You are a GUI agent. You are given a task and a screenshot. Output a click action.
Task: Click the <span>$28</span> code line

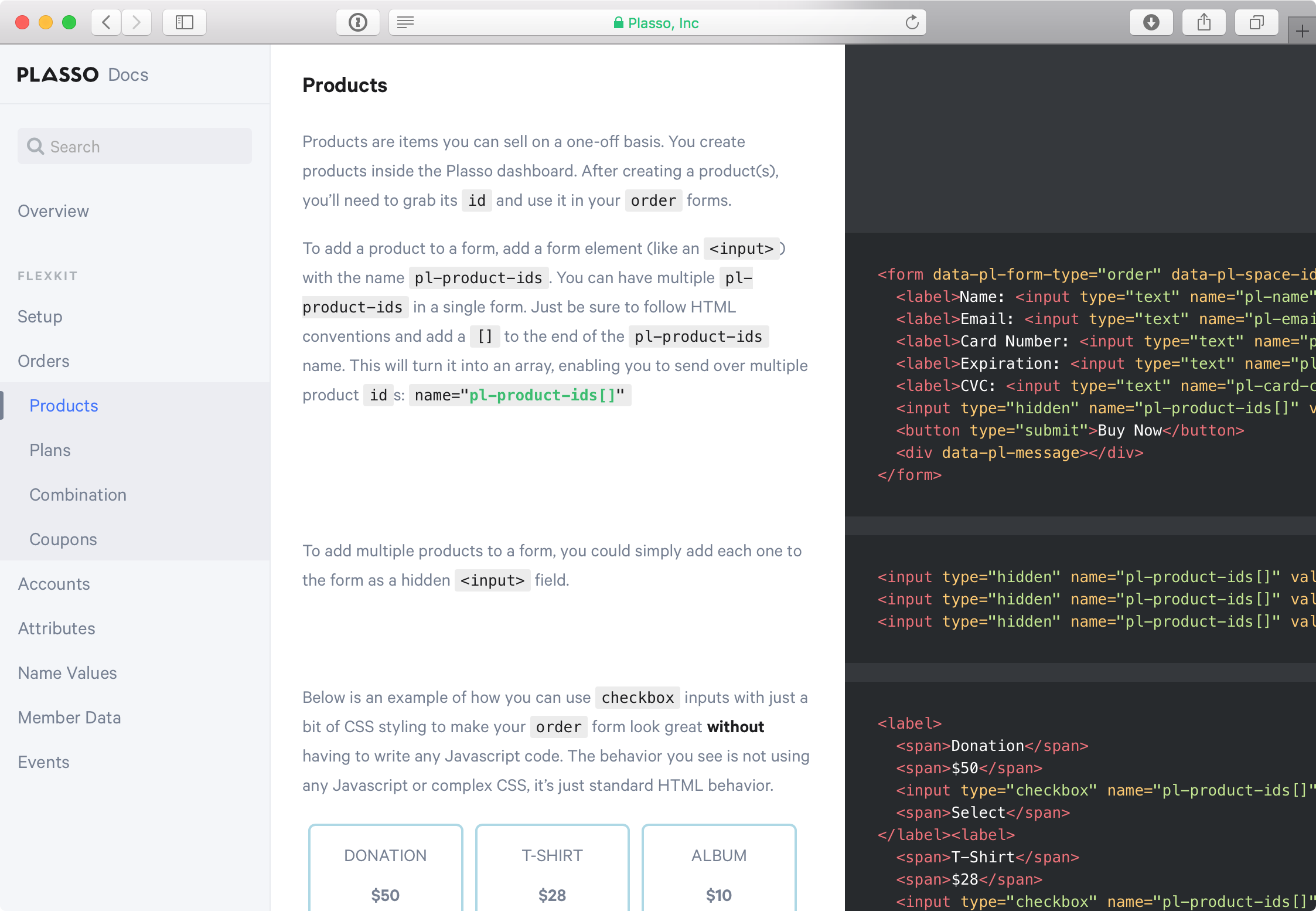click(969, 879)
